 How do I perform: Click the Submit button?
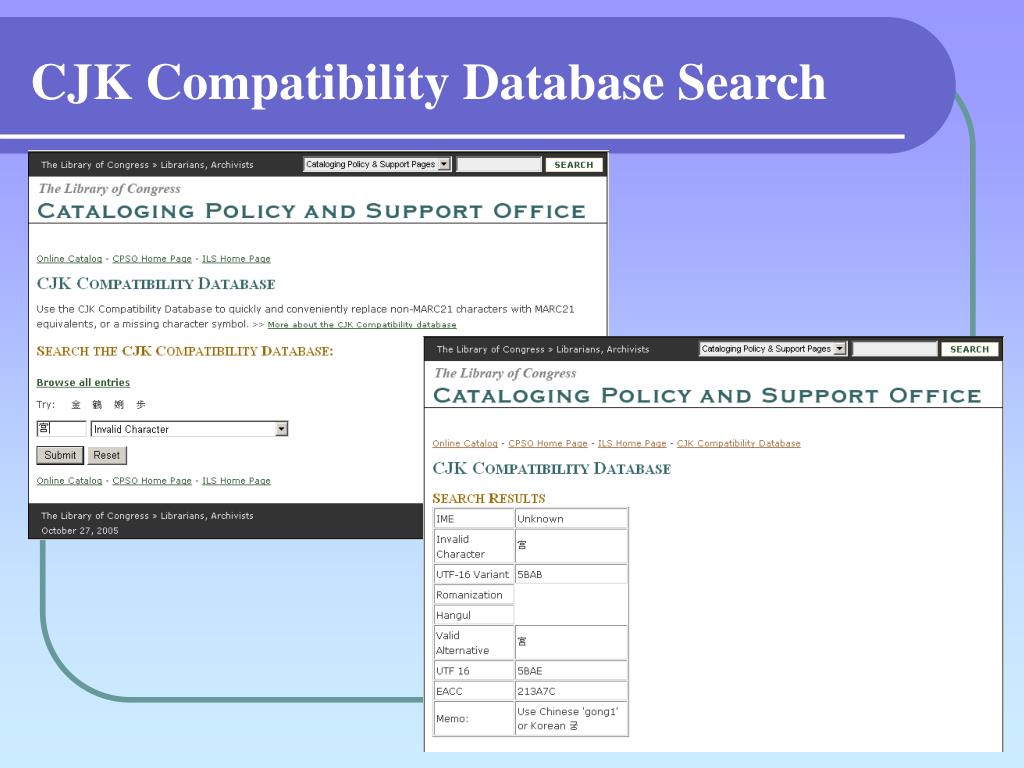pos(60,455)
